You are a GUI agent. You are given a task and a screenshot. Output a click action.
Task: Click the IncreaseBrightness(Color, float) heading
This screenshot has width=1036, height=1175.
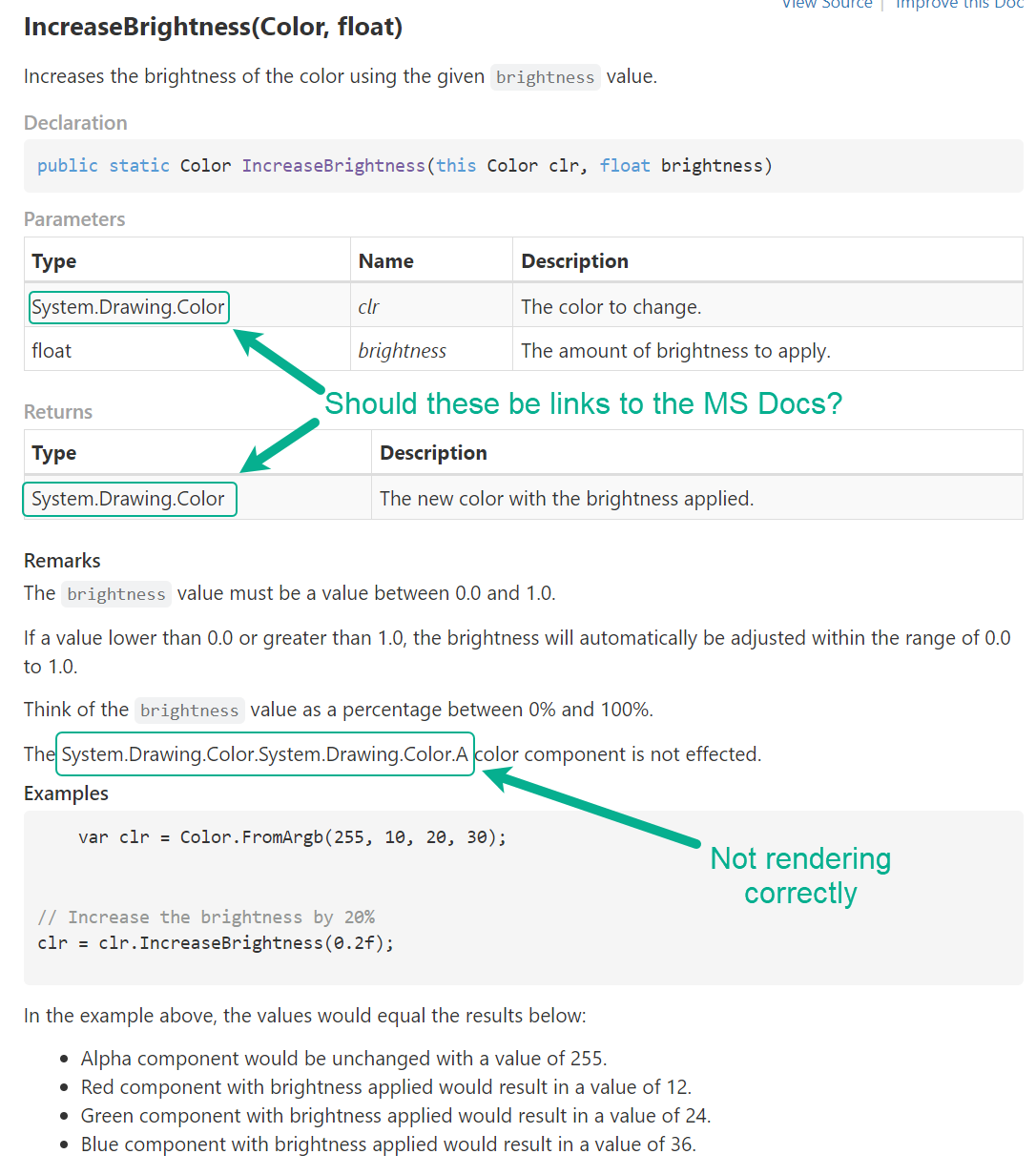point(214,28)
